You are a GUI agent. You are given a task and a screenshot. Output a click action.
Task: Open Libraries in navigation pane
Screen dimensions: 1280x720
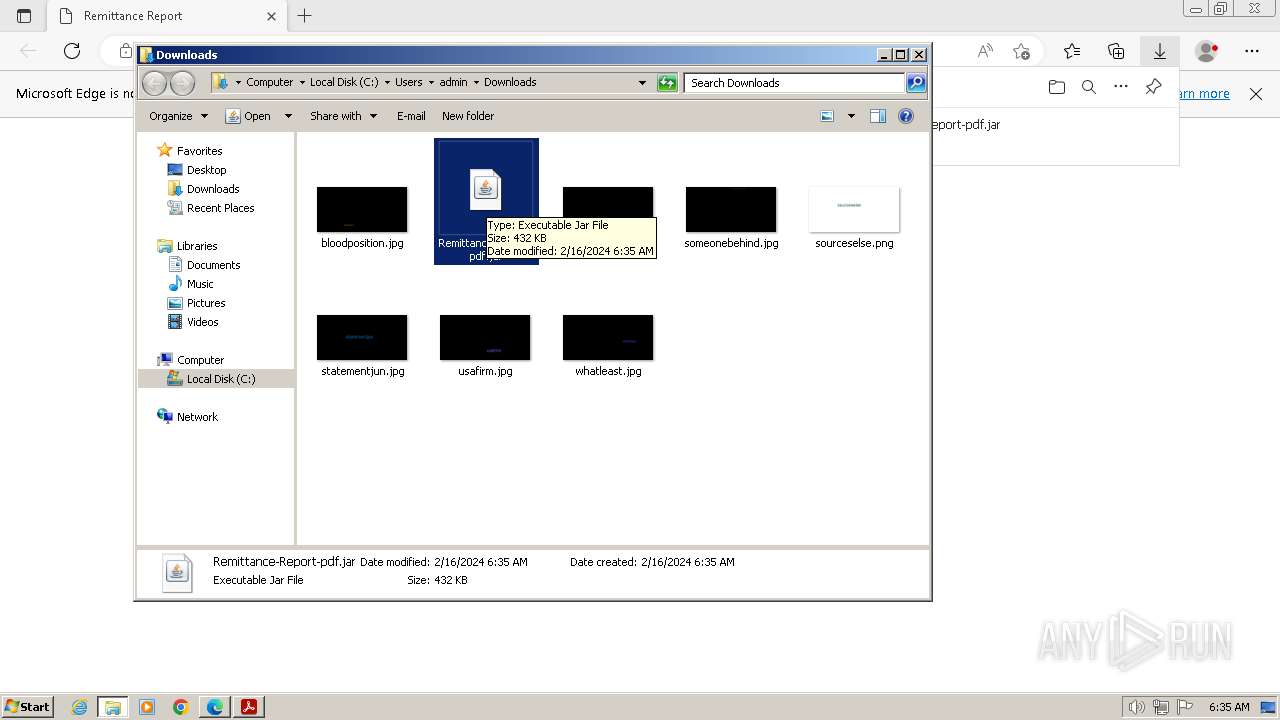click(197, 246)
